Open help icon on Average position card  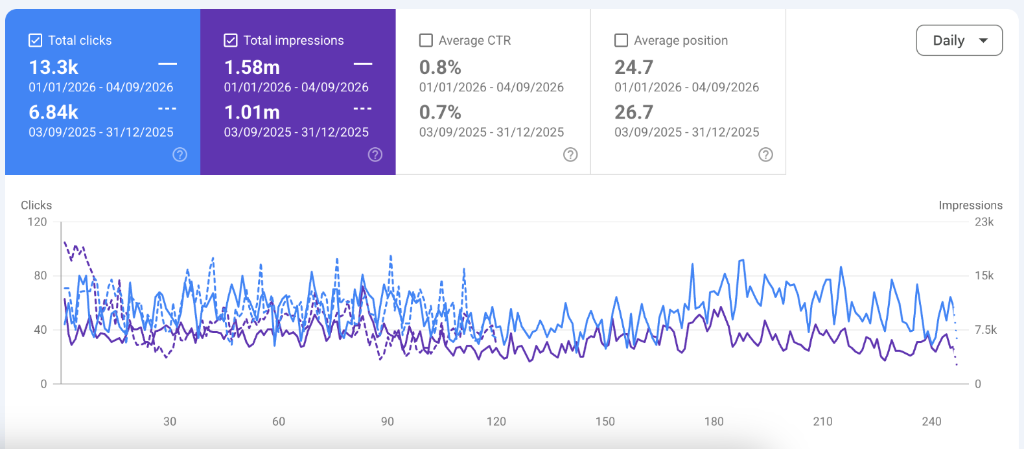(765, 155)
